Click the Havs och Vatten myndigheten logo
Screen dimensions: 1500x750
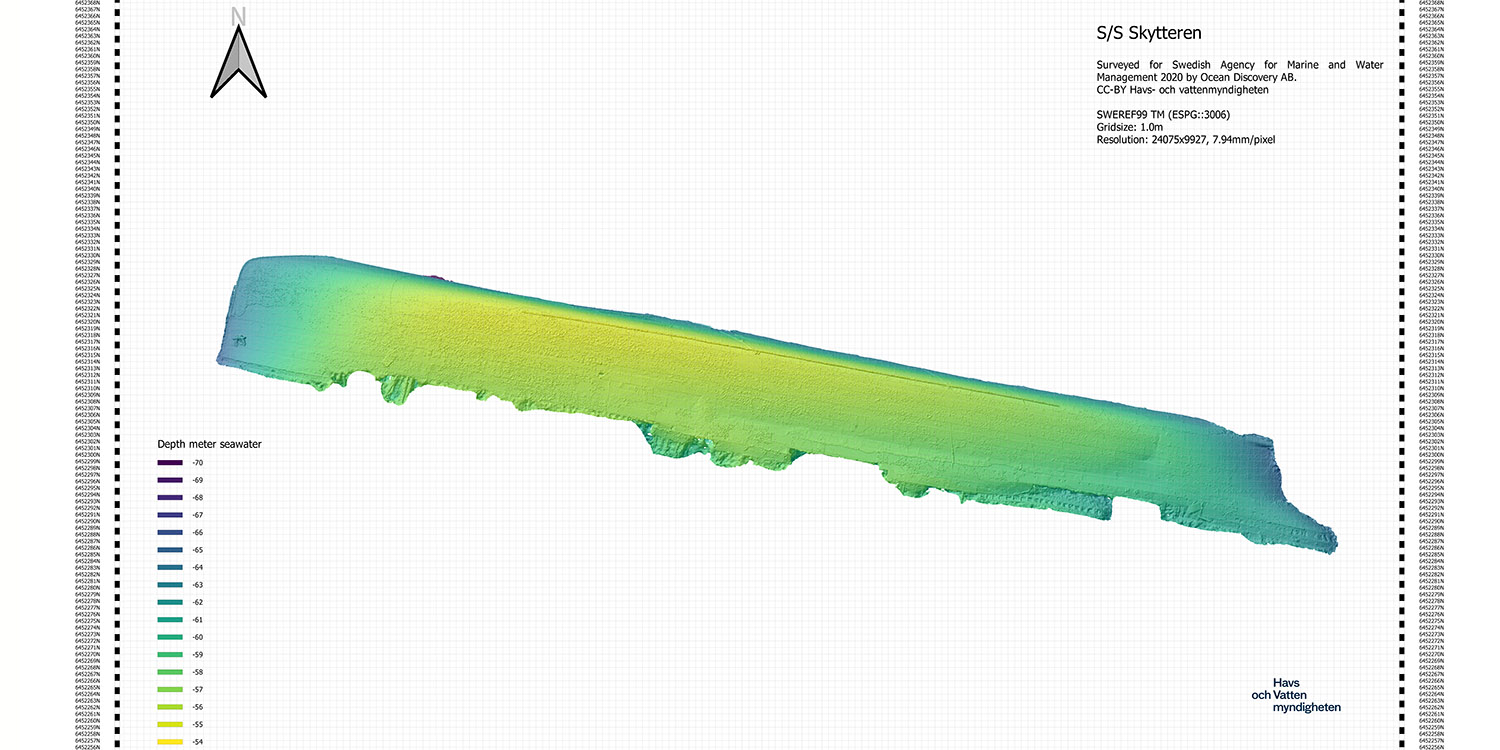(x=1296, y=695)
